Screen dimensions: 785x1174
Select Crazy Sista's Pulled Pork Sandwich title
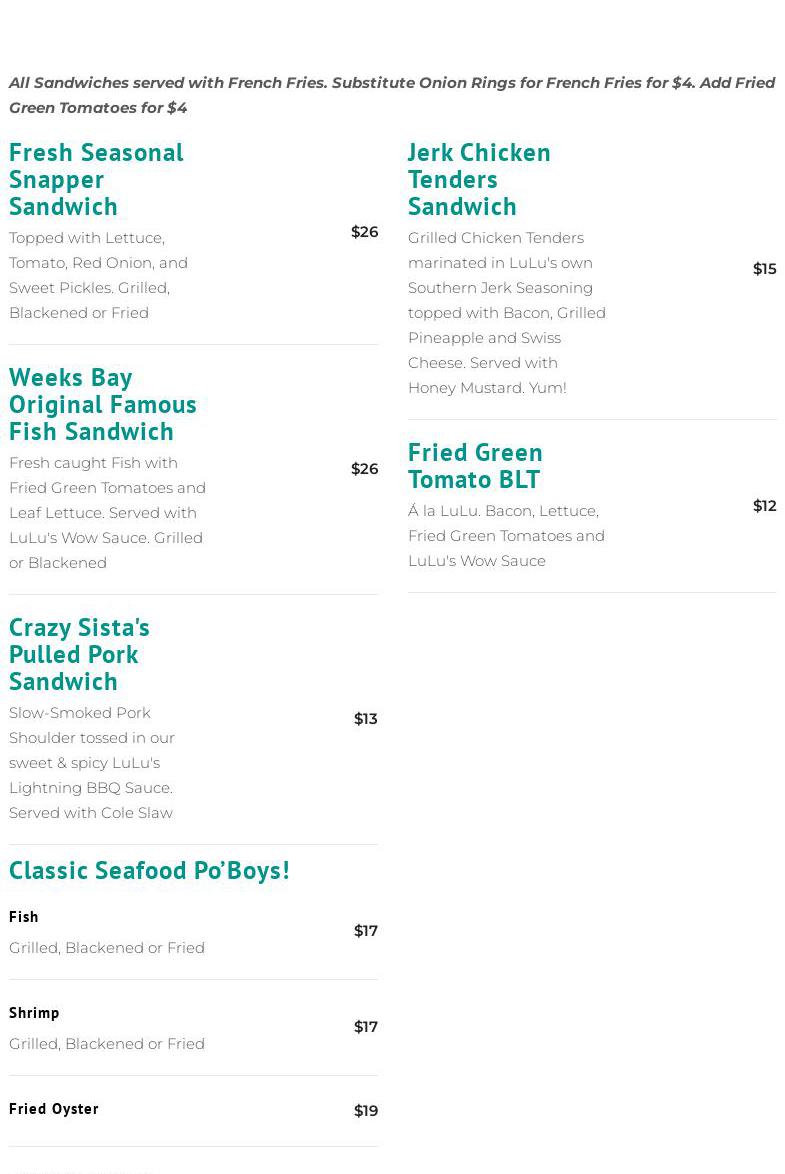(79, 653)
